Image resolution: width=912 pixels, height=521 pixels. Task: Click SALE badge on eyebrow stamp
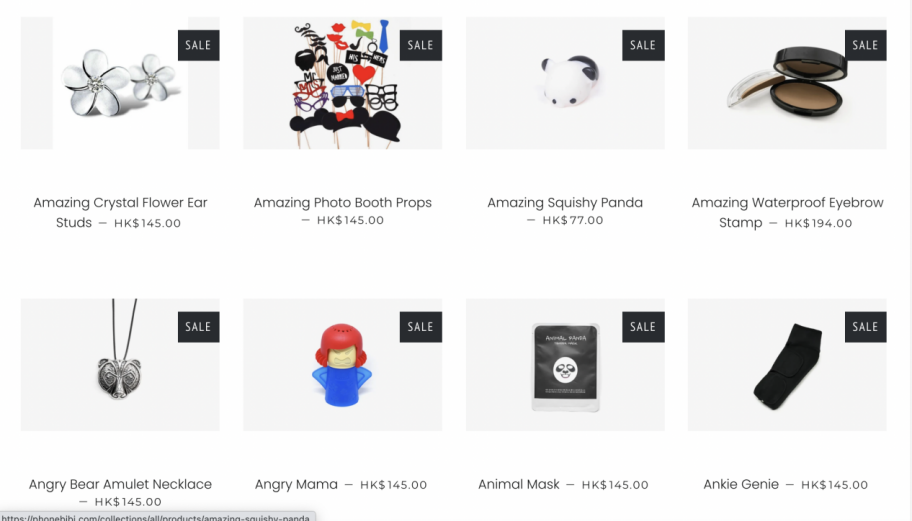(865, 45)
